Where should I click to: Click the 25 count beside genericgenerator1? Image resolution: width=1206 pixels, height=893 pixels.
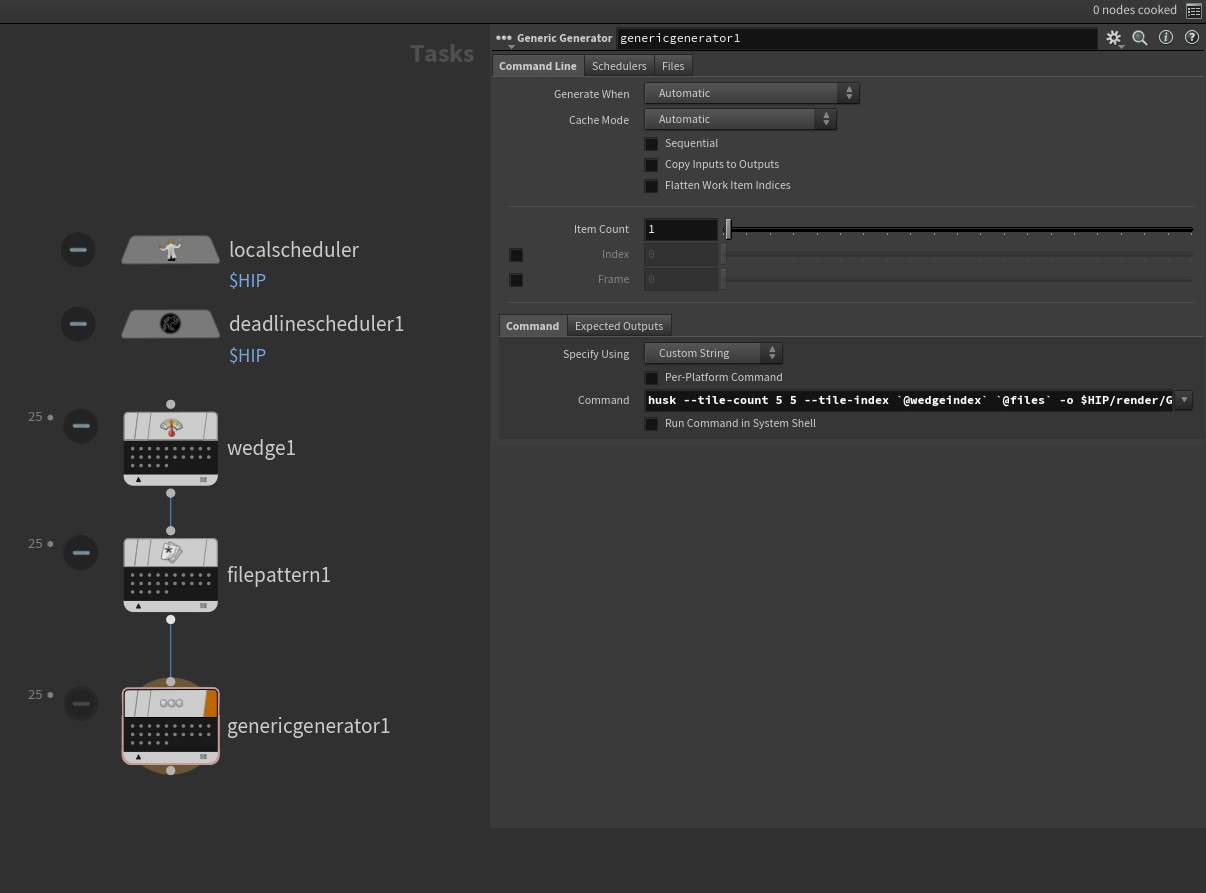coord(35,695)
